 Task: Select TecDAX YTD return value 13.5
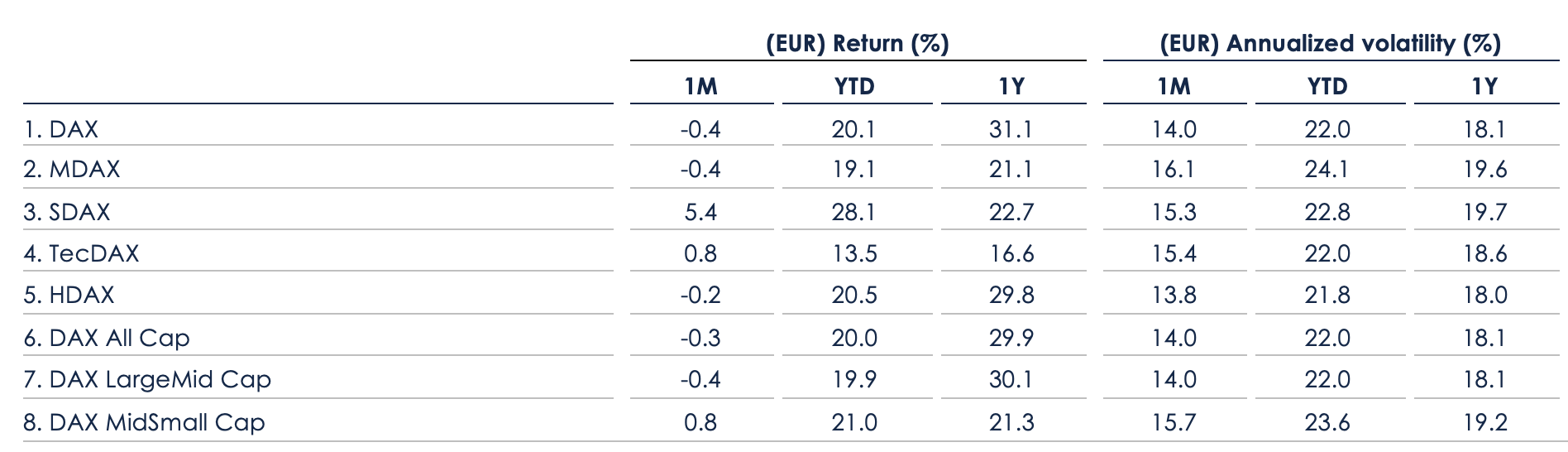click(x=854, y=253)
